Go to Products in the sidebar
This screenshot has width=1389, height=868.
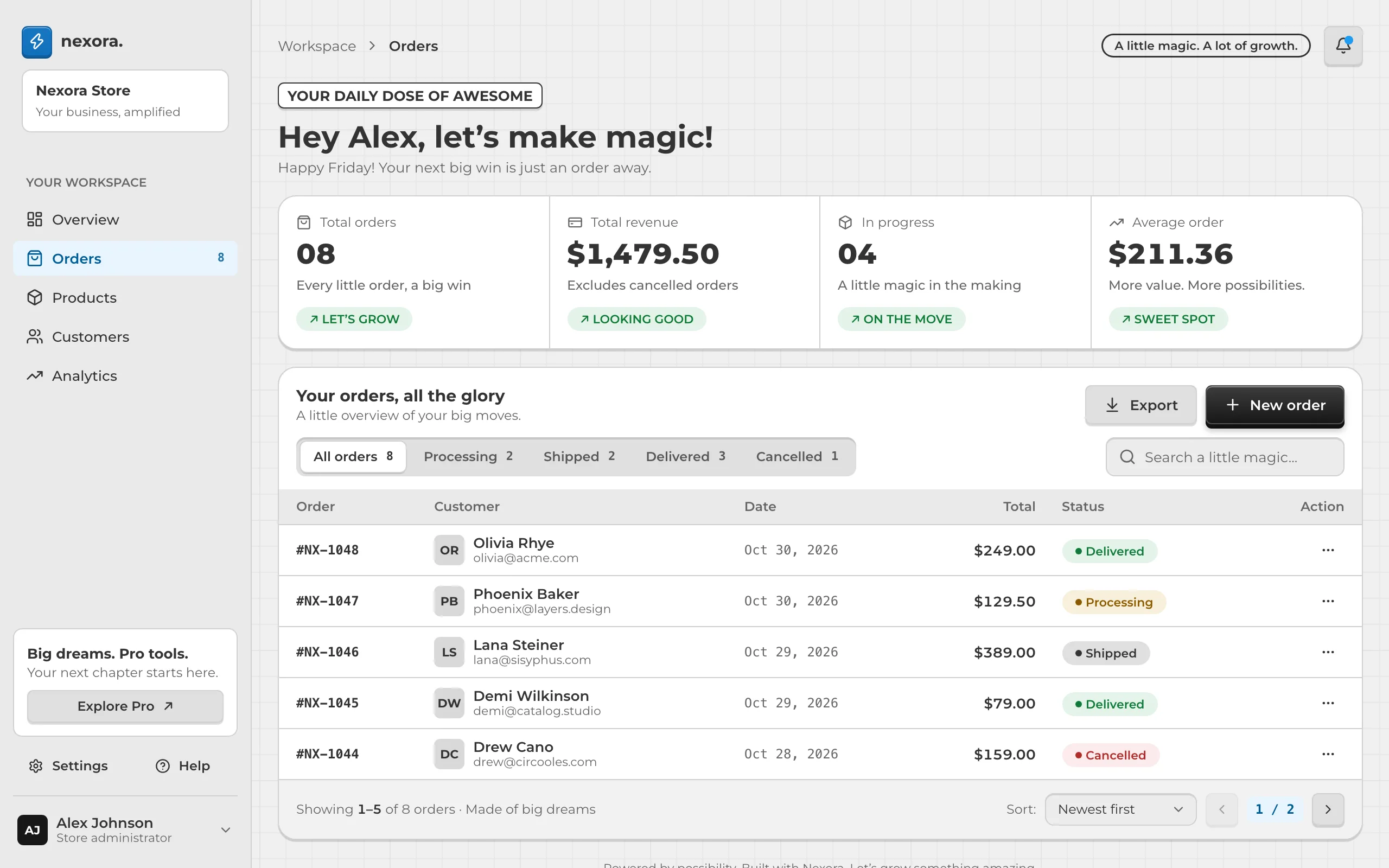tap(125, 297)
